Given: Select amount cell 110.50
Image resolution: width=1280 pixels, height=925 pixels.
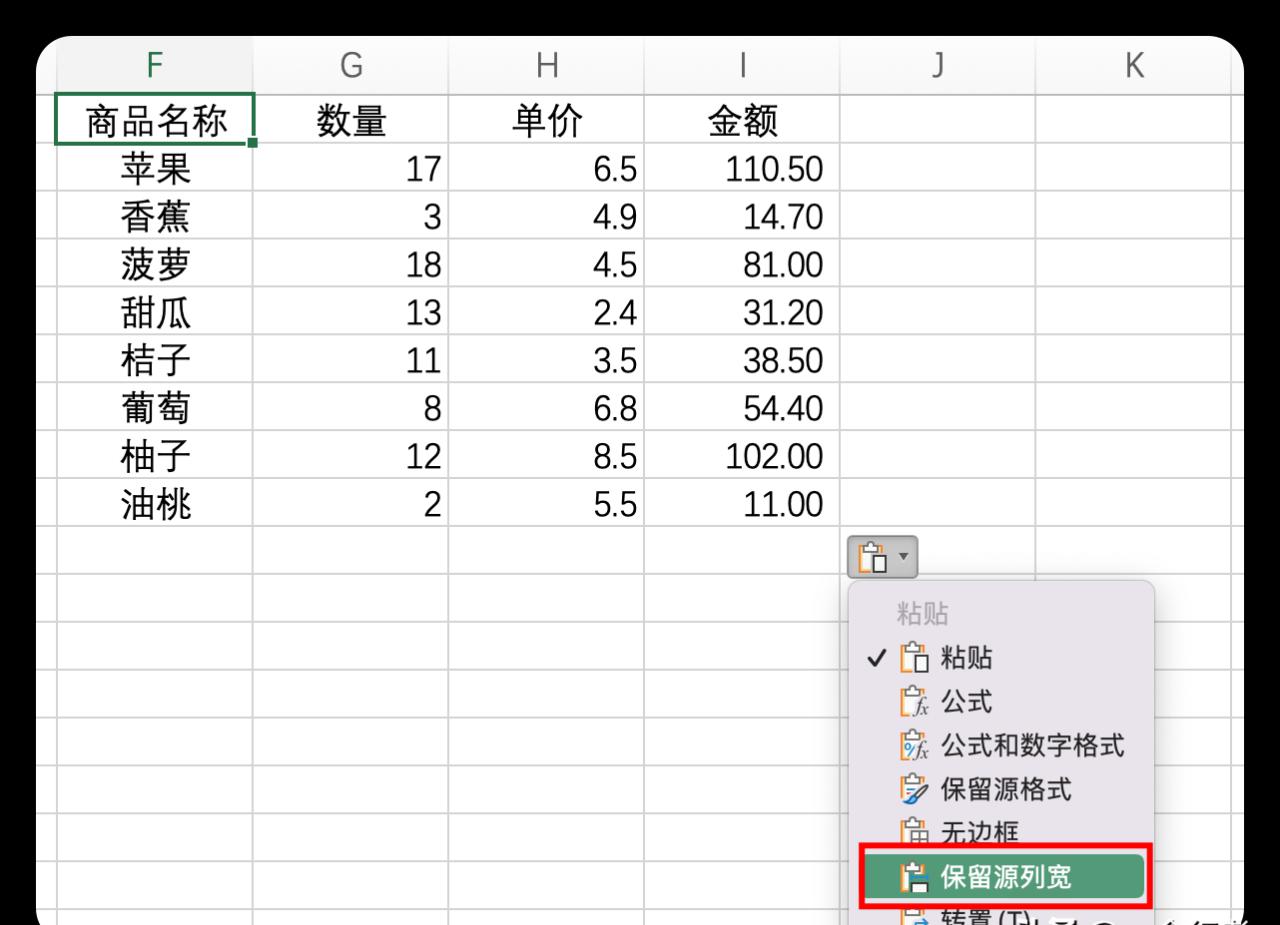Looking at the screenshot, I should (742, 169).
